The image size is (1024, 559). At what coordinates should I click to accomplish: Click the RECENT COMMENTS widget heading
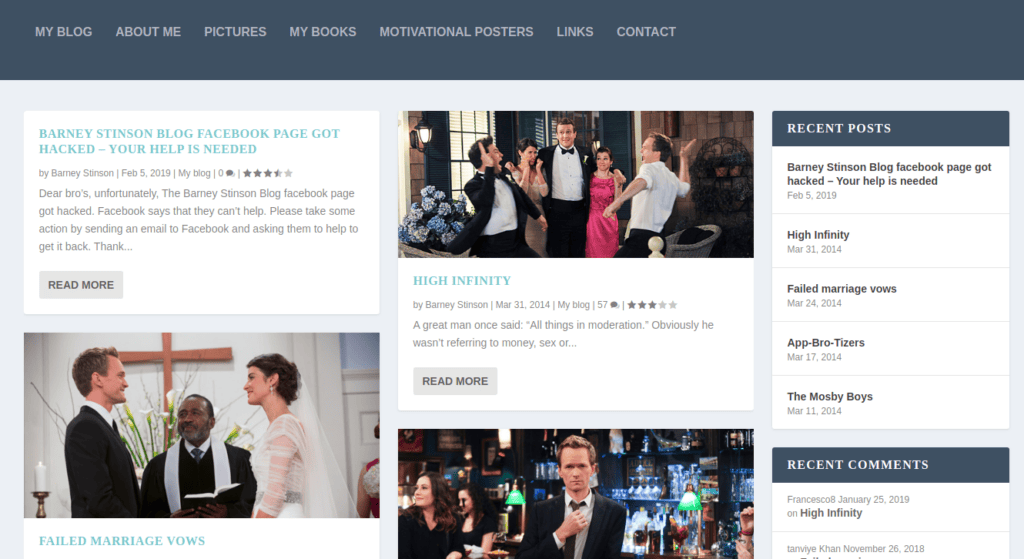point(857,465)
